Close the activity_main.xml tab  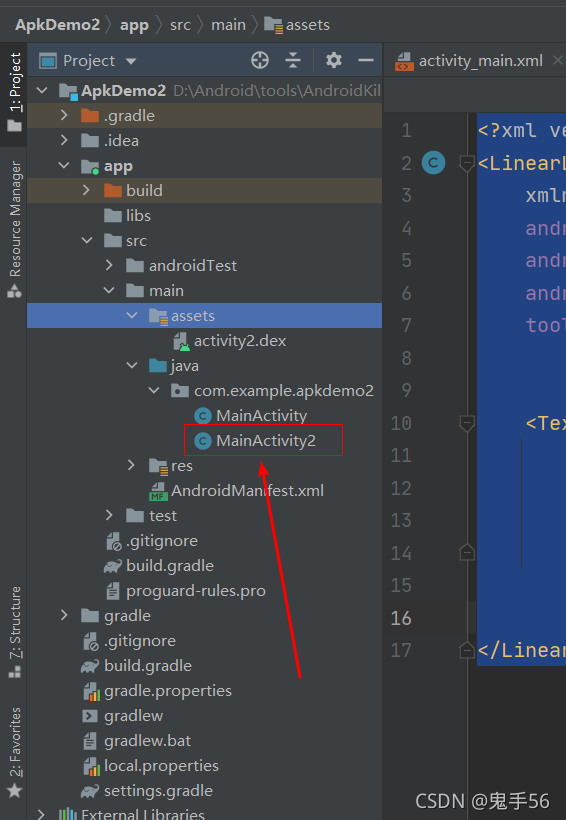[x=558, y=61]
